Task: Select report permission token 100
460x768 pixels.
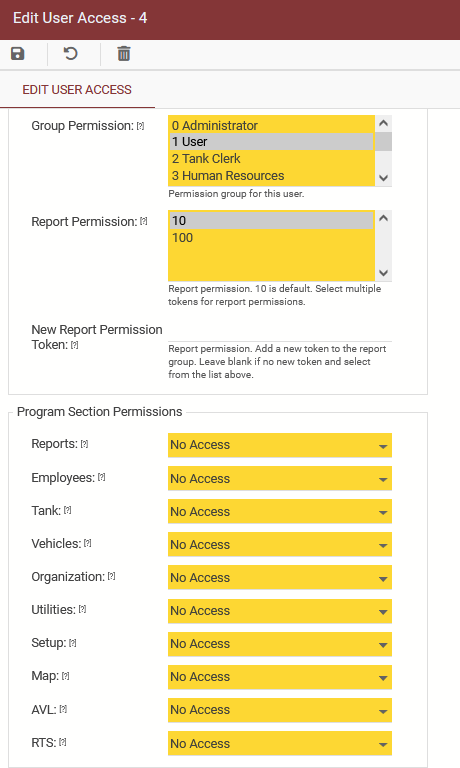Action: click(x=271, y=238)
